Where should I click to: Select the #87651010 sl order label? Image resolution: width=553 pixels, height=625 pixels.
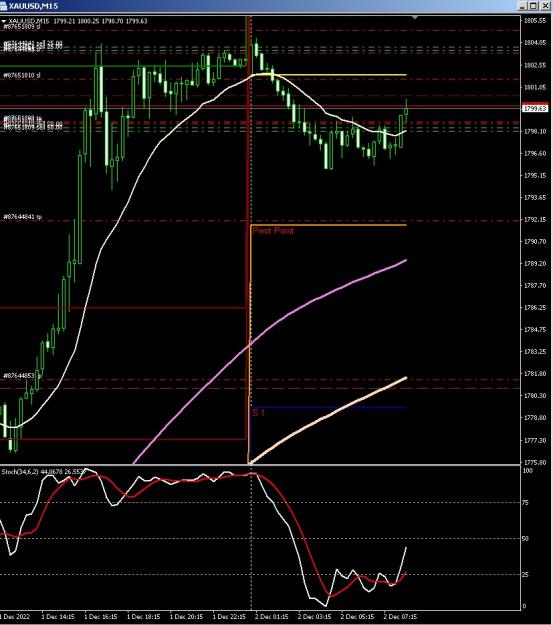coord(22,75)
